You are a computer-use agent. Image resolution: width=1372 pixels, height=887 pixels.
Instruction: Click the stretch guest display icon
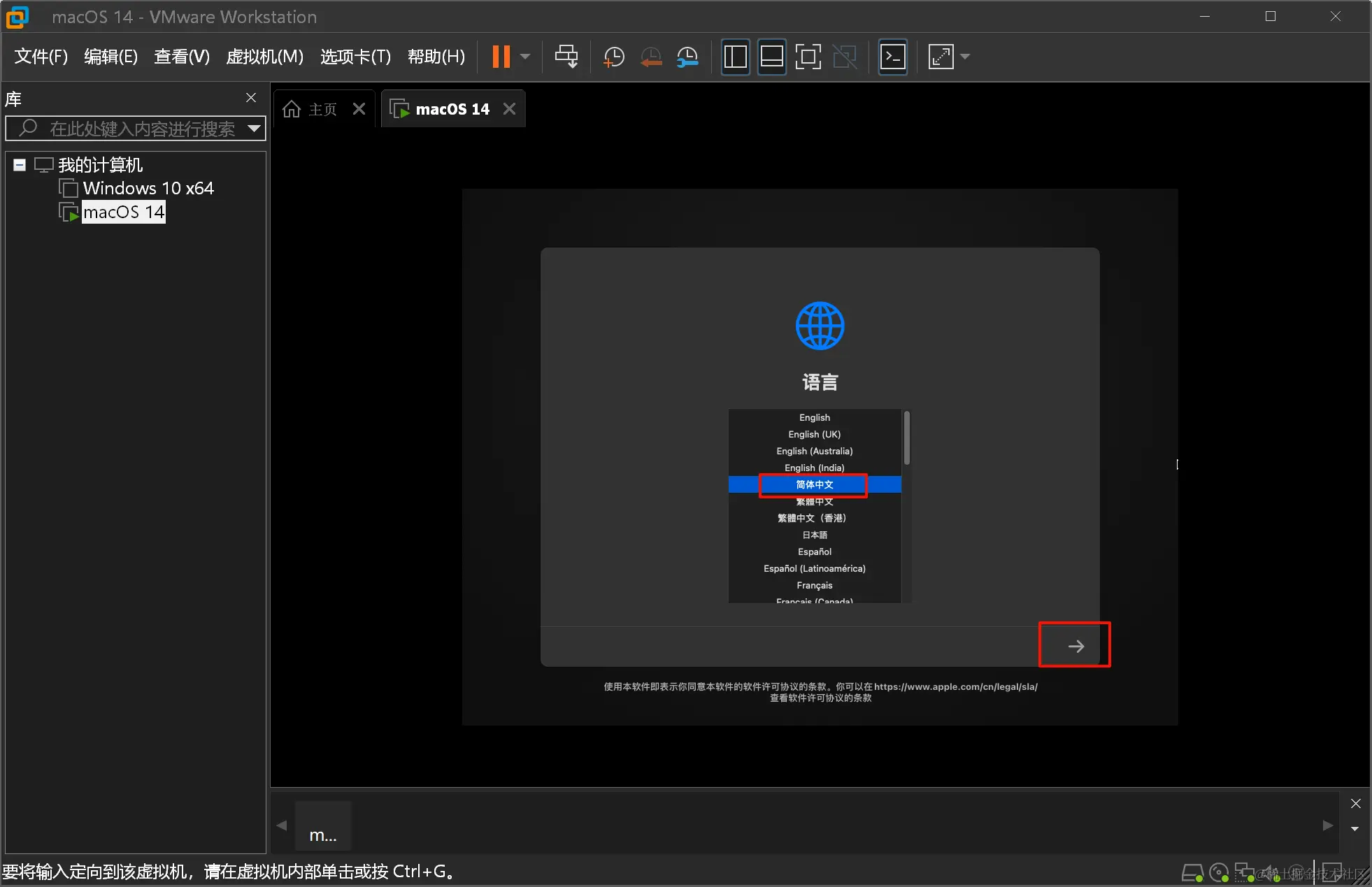941,57
